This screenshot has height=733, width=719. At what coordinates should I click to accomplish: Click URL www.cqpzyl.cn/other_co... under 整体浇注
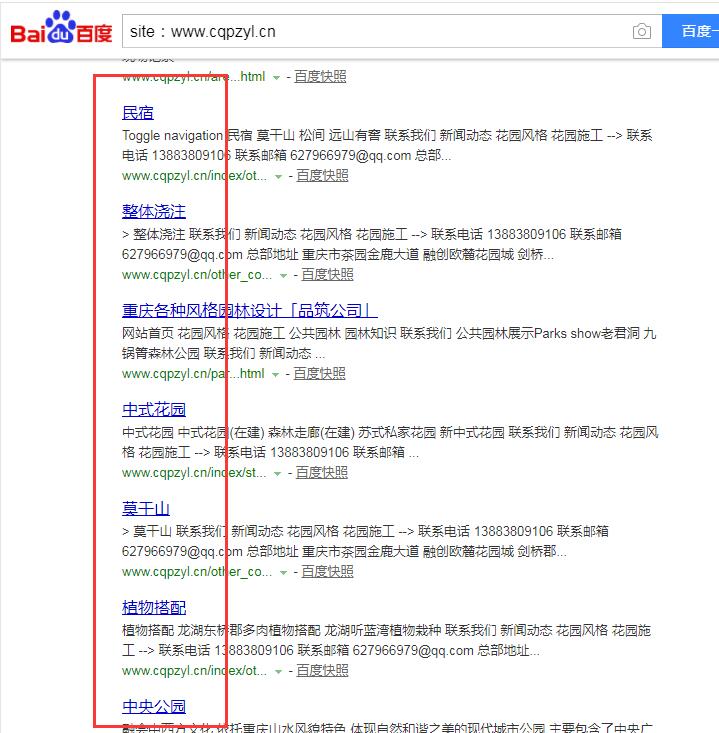point(197,275)
